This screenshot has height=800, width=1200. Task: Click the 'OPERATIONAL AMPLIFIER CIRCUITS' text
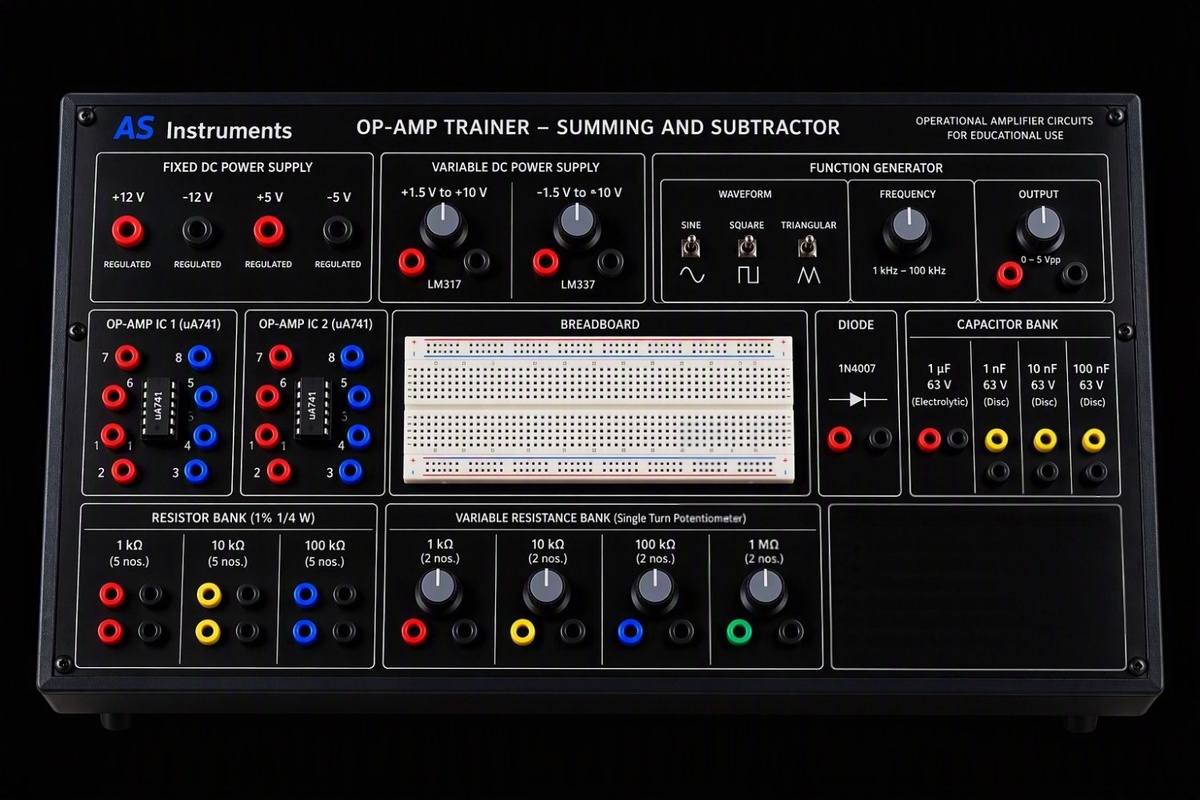click(x=1004, y=121)
